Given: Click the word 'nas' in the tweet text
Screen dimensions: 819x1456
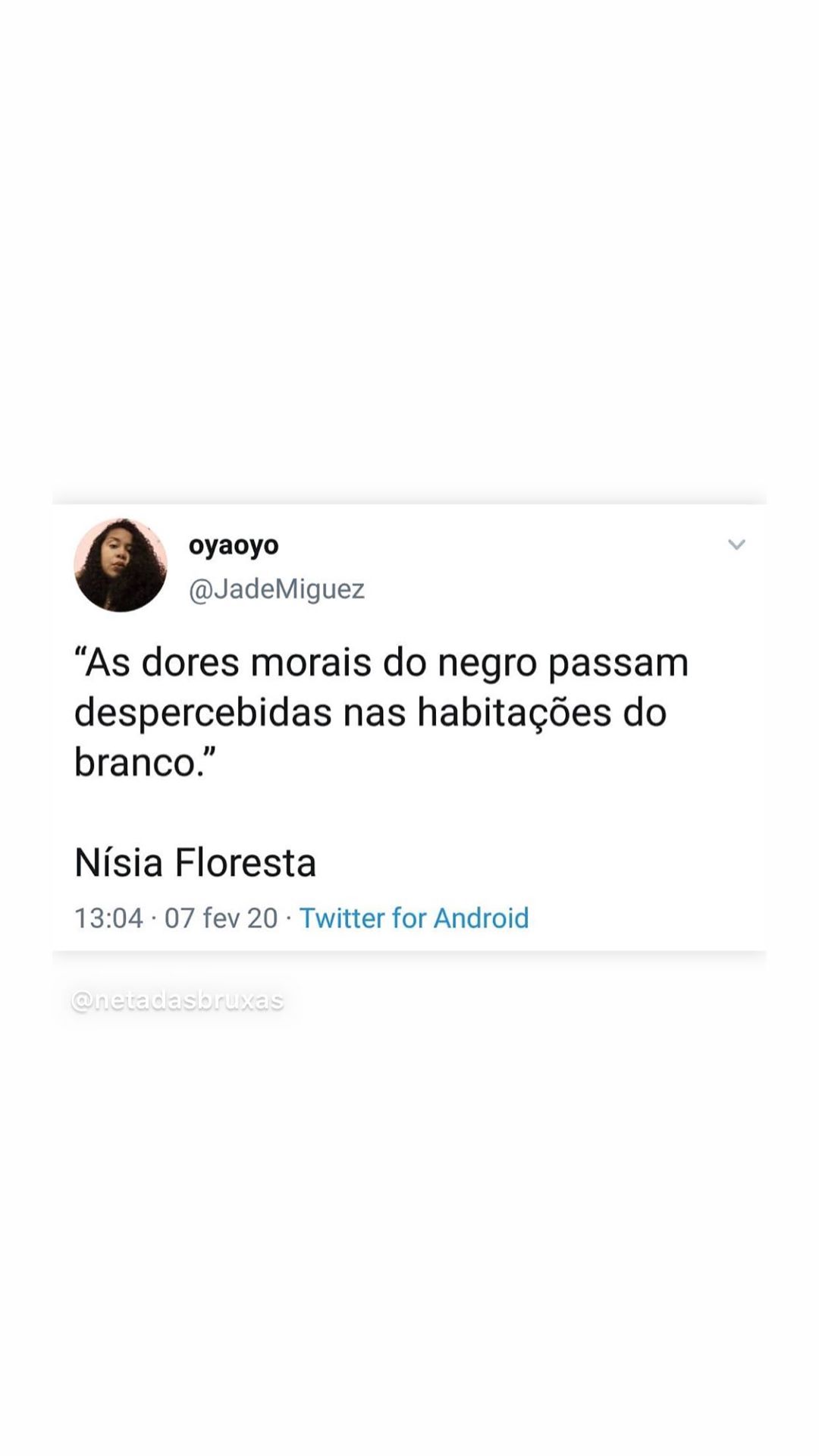Looking at the screenshot, I should pos(375,714).
